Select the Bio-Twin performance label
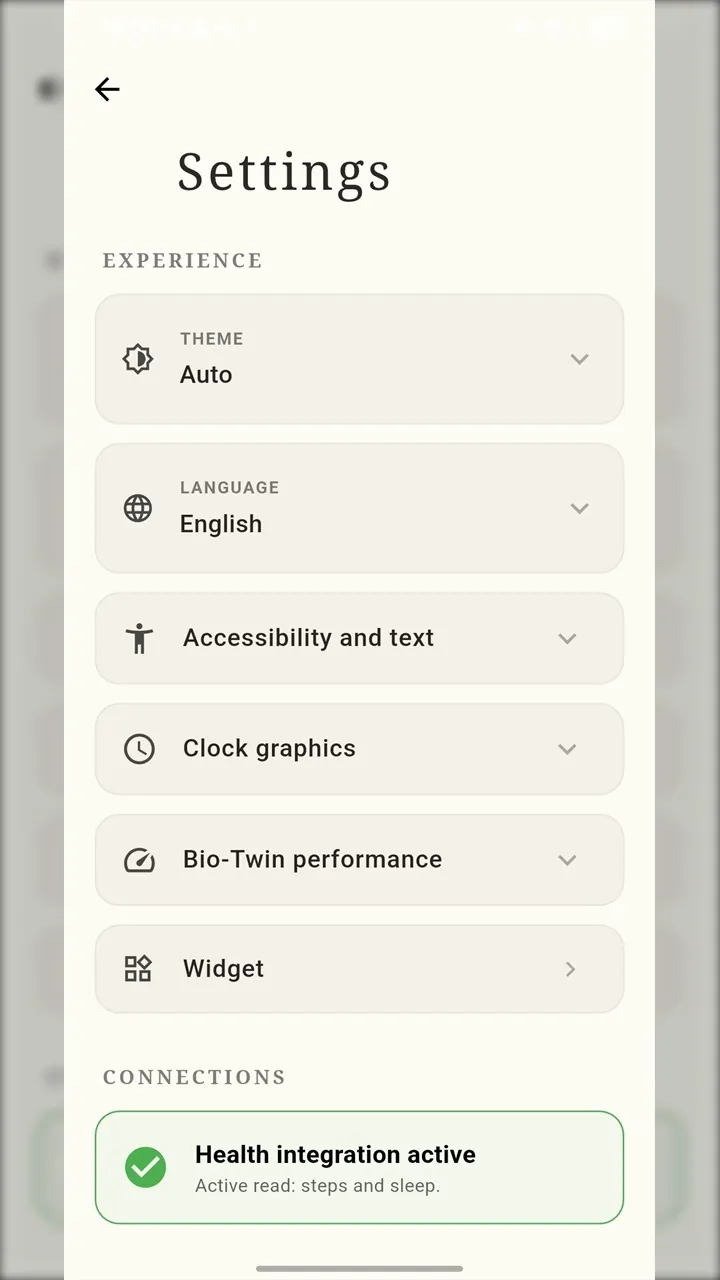720x1280 pixels. tap(312, 859)
